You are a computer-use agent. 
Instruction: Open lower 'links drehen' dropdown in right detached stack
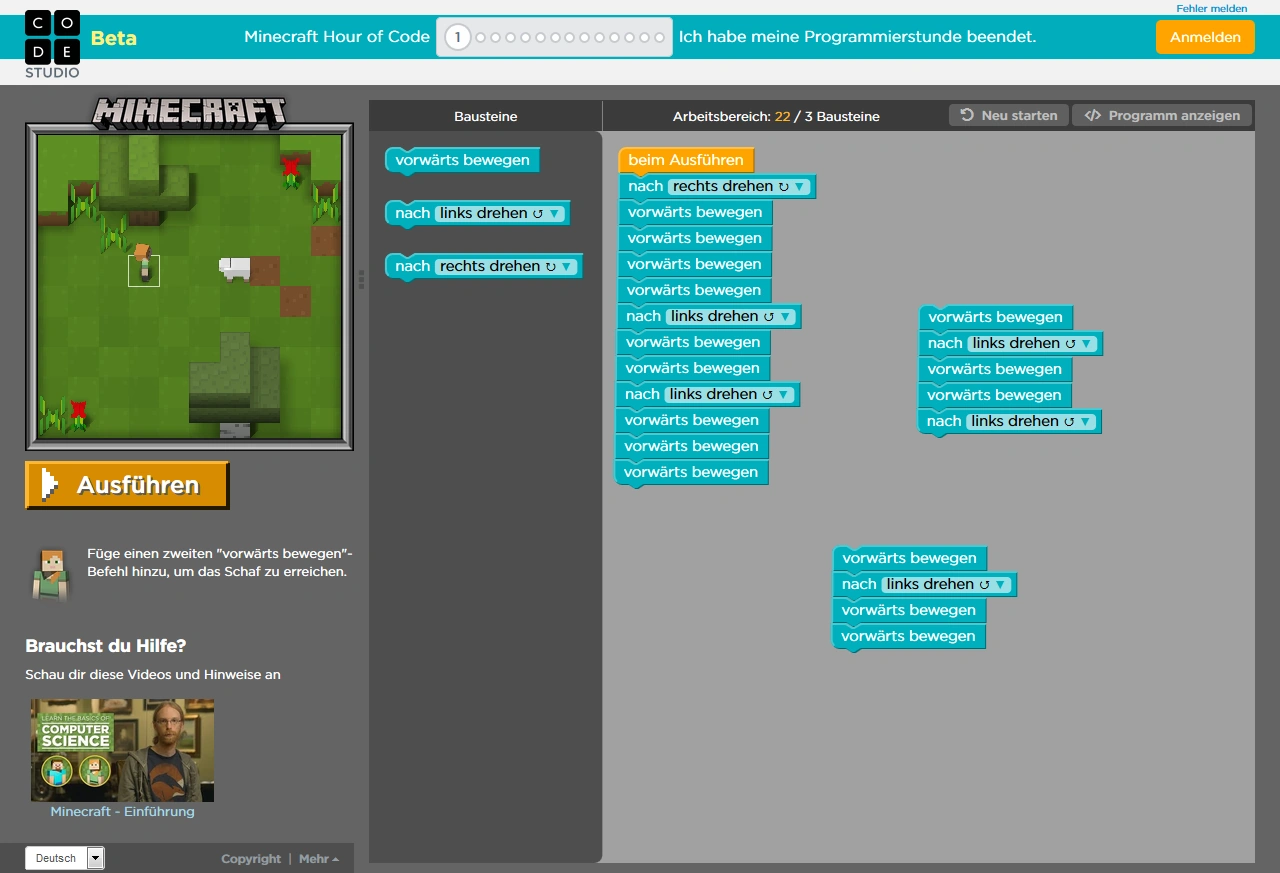click(1031, 421)
